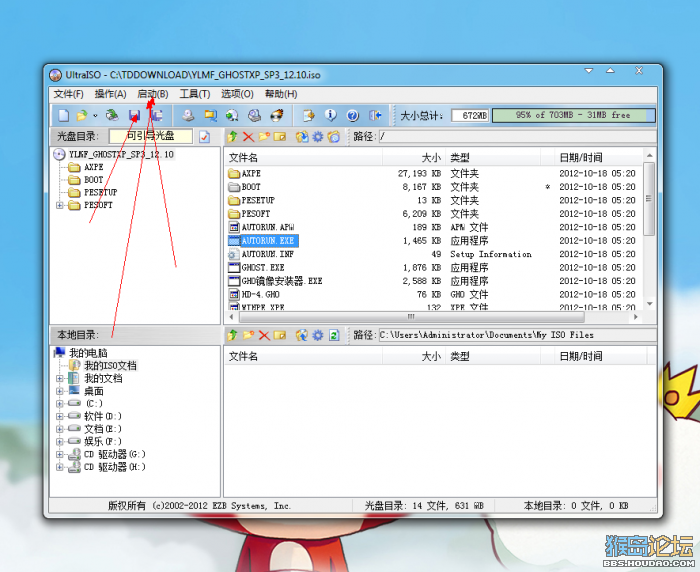The image size is (700, 572).
Task: Click the Make CD image icon
Action: (x=188, y=116)
